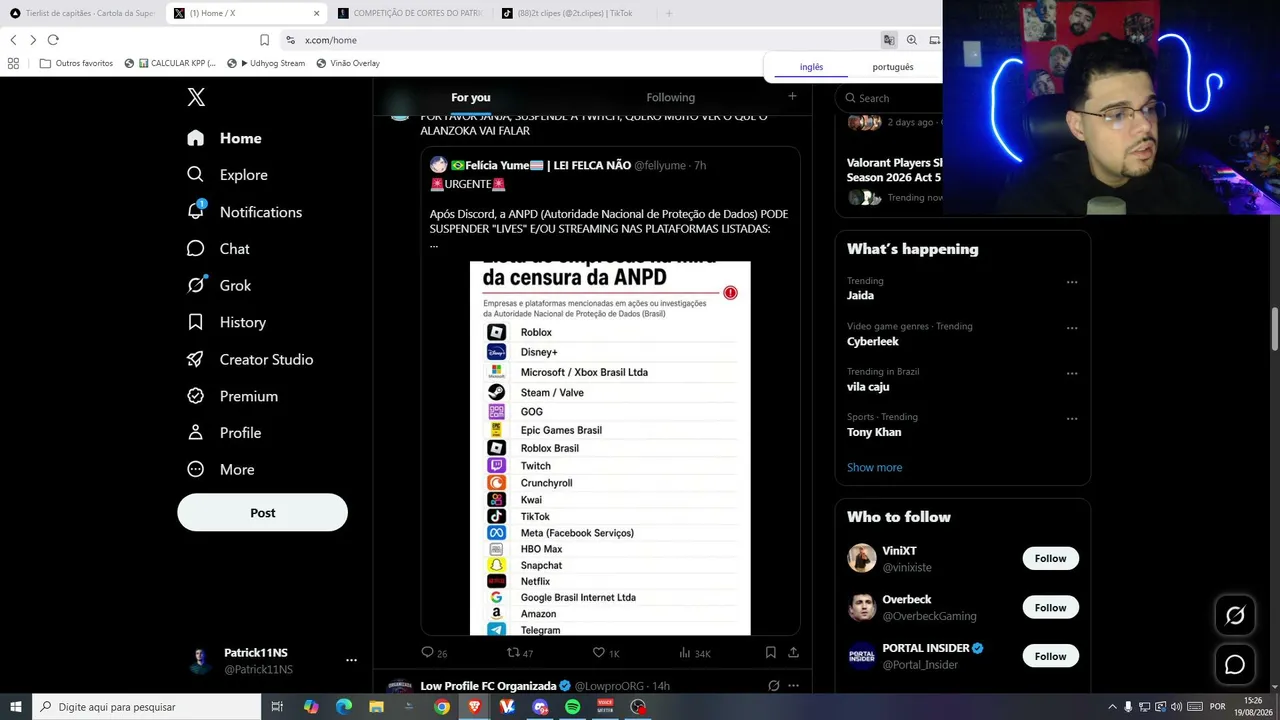Click the bookmark icon beside the address bar

(264, 40)
